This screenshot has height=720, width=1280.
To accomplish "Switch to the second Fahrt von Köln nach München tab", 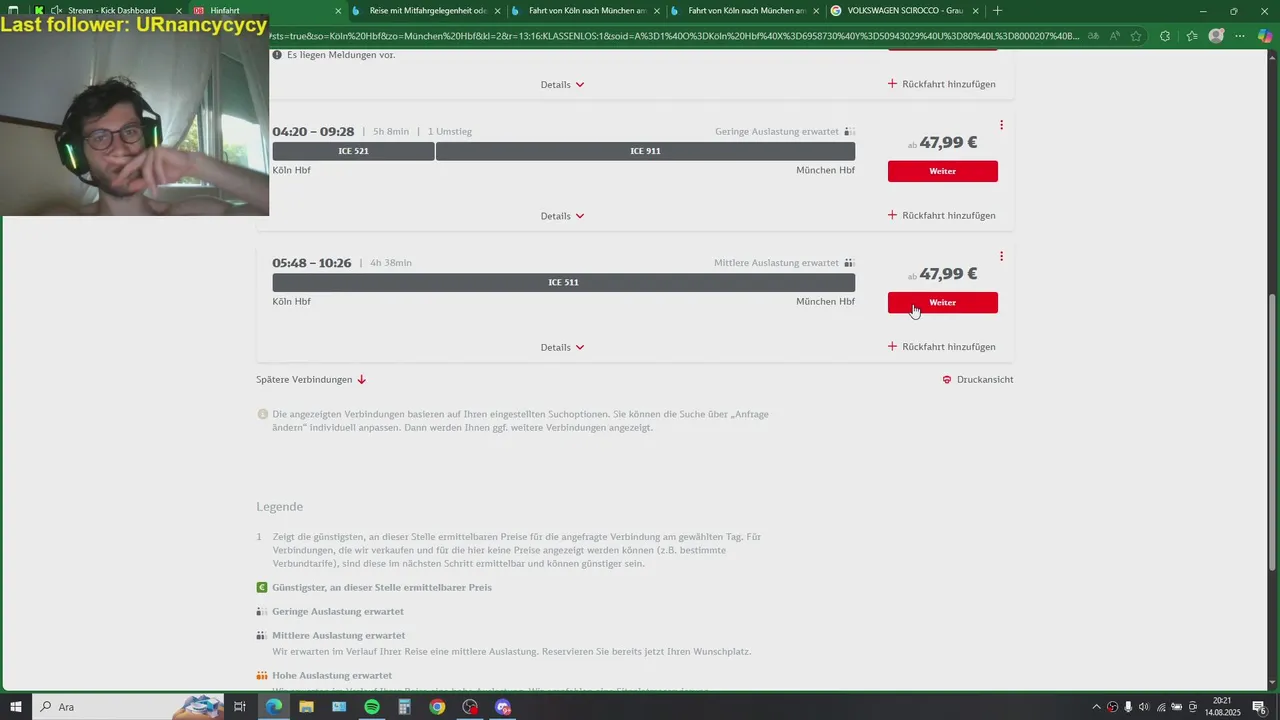I will (746, 10).
